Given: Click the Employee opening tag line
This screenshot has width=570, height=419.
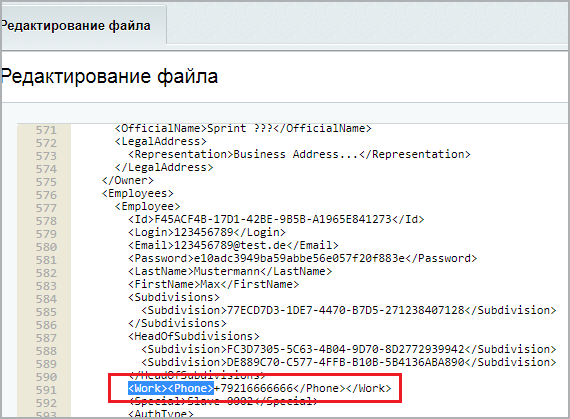Looking at the screenshot, I should (148, 206).
